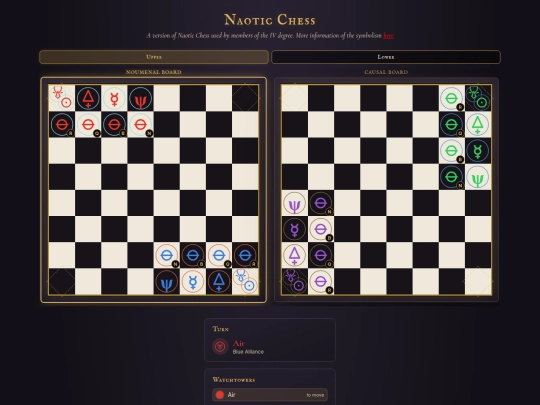Select the blue pawn marked N
Image resolution: width=540 pixels, height=405 pixels.
pyautogui.click(x=167, y=255)
